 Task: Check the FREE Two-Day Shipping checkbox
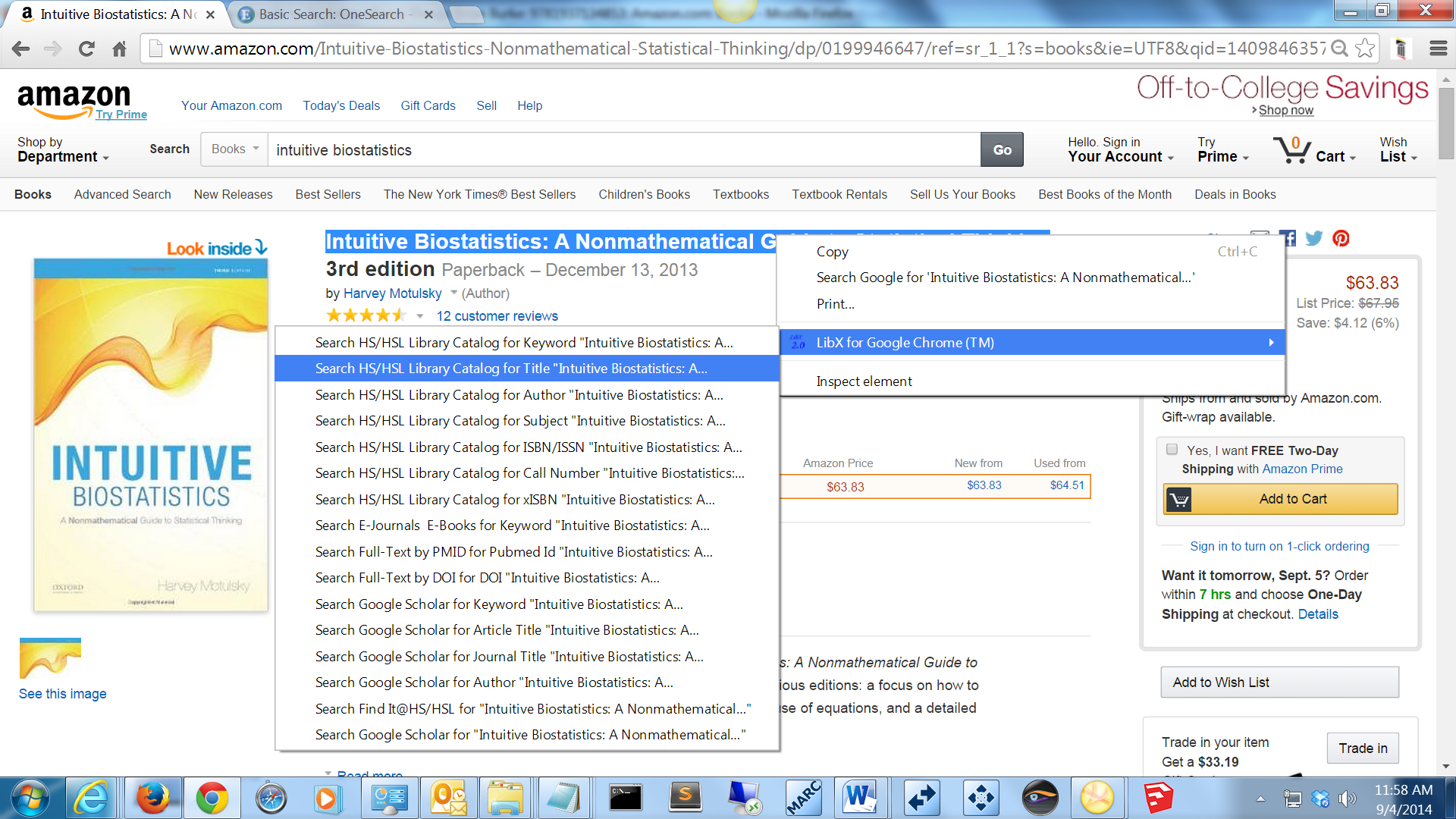(1172, 449)
